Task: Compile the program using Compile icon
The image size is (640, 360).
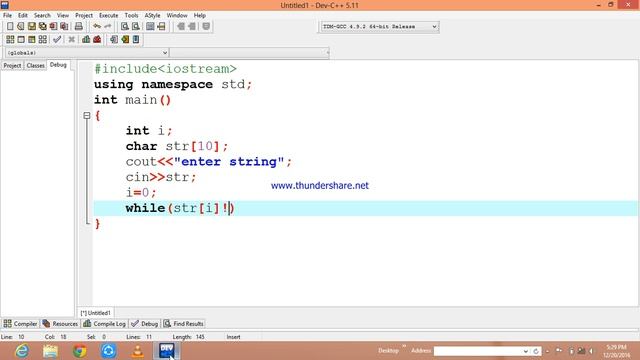Action: coord(10,40)
